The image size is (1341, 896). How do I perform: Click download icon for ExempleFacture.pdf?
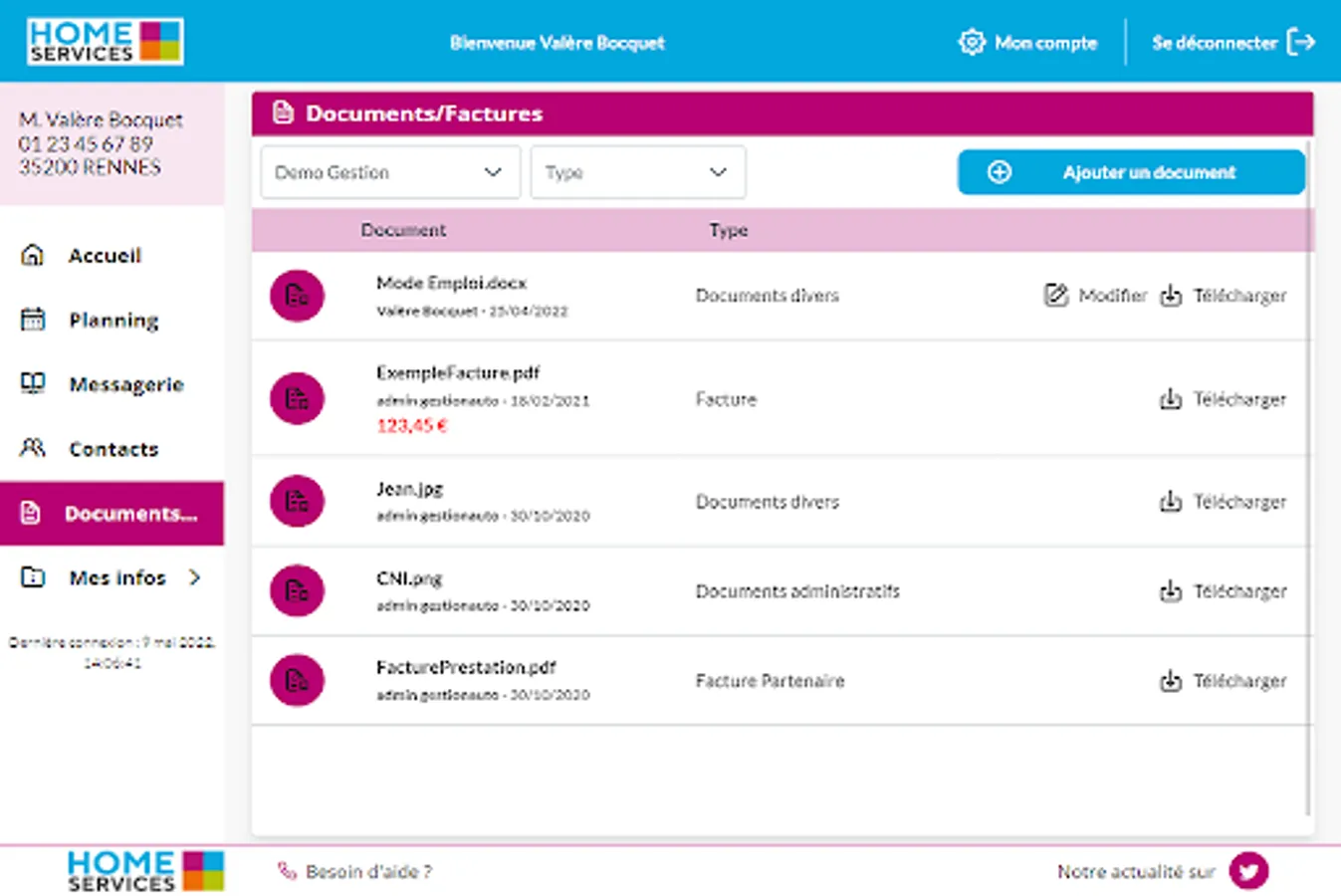pyautogui.click(x=1171, y=399)
